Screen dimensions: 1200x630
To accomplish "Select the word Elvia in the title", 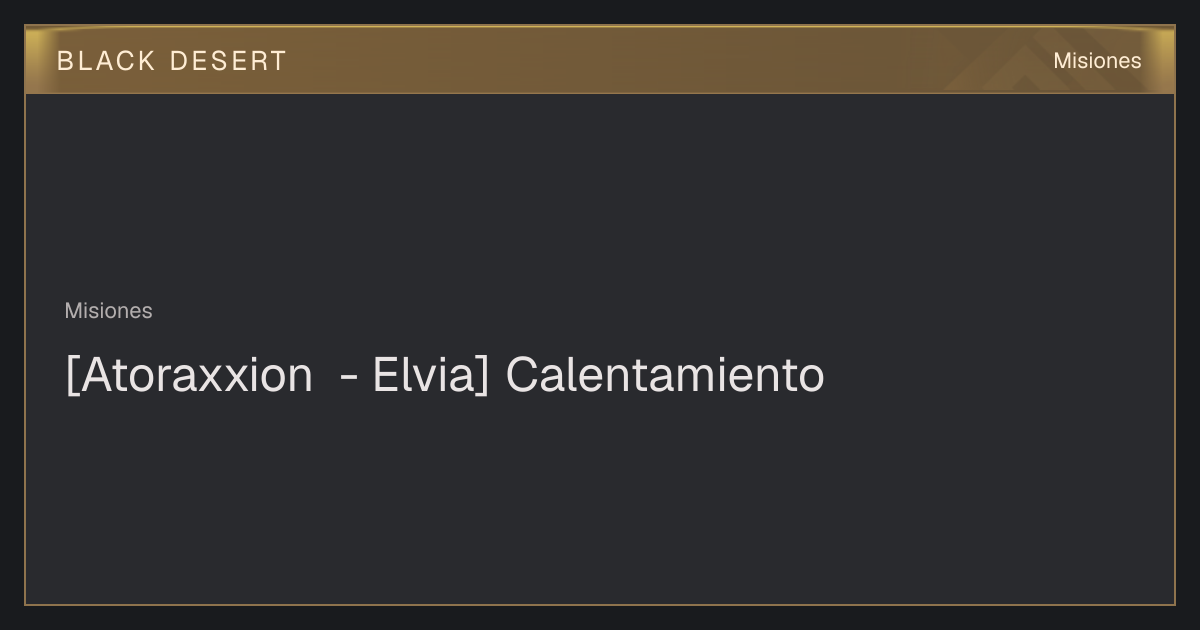I will pyautogui.click(x=423, y=376).
